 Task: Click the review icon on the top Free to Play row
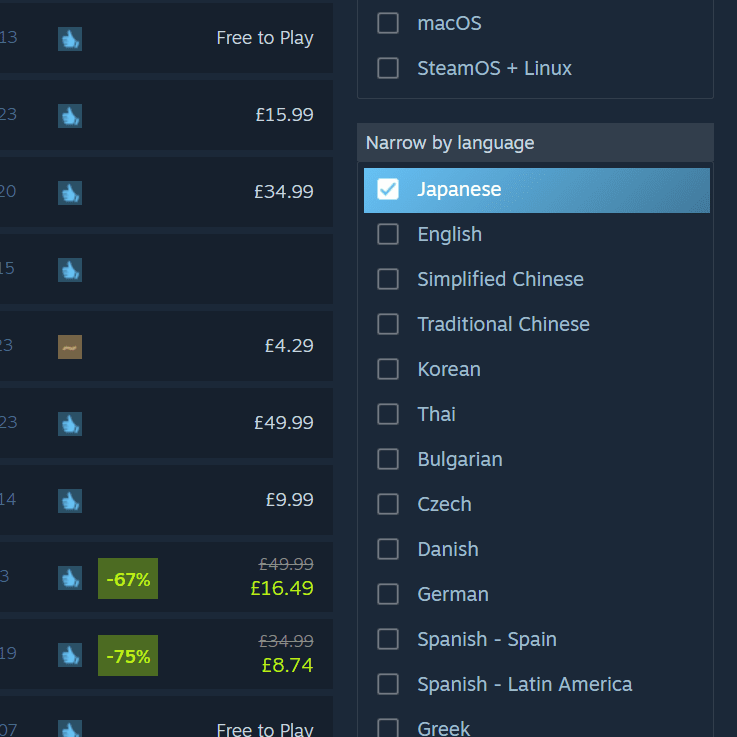click(x=69, y=38)
